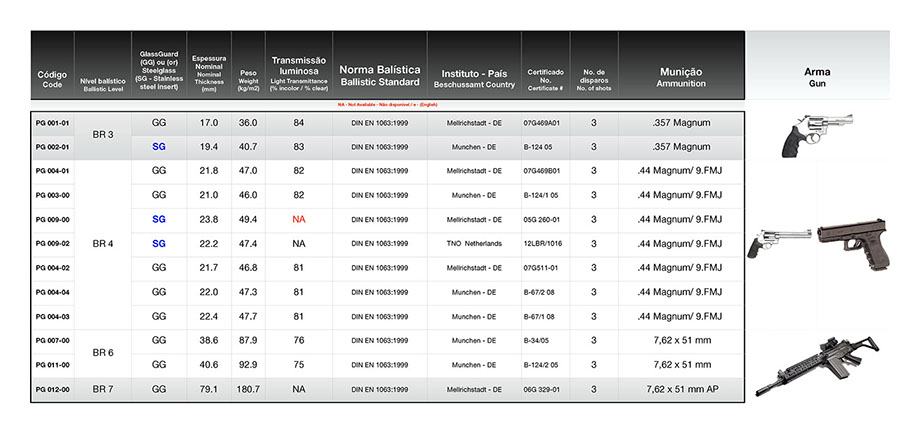Select certificate number B-124 05

pyautogui.click(x=537, y=147)
